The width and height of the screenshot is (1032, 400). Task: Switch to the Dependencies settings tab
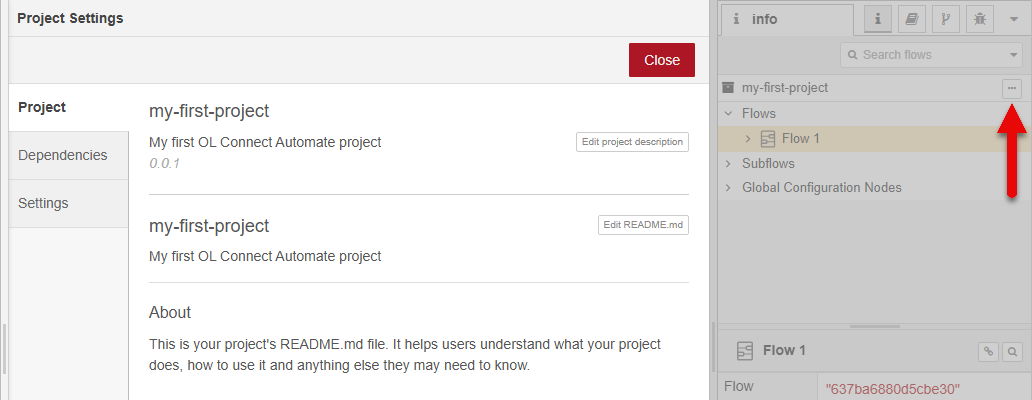[x=63, y=155]
